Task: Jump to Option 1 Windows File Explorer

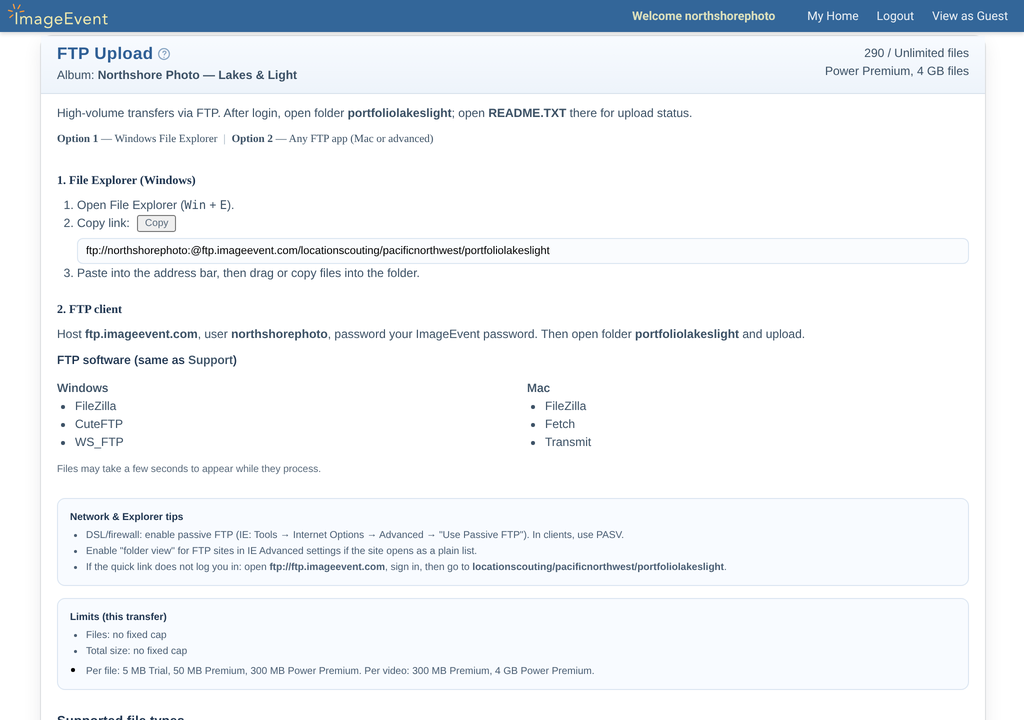Action: pos(137,139)
